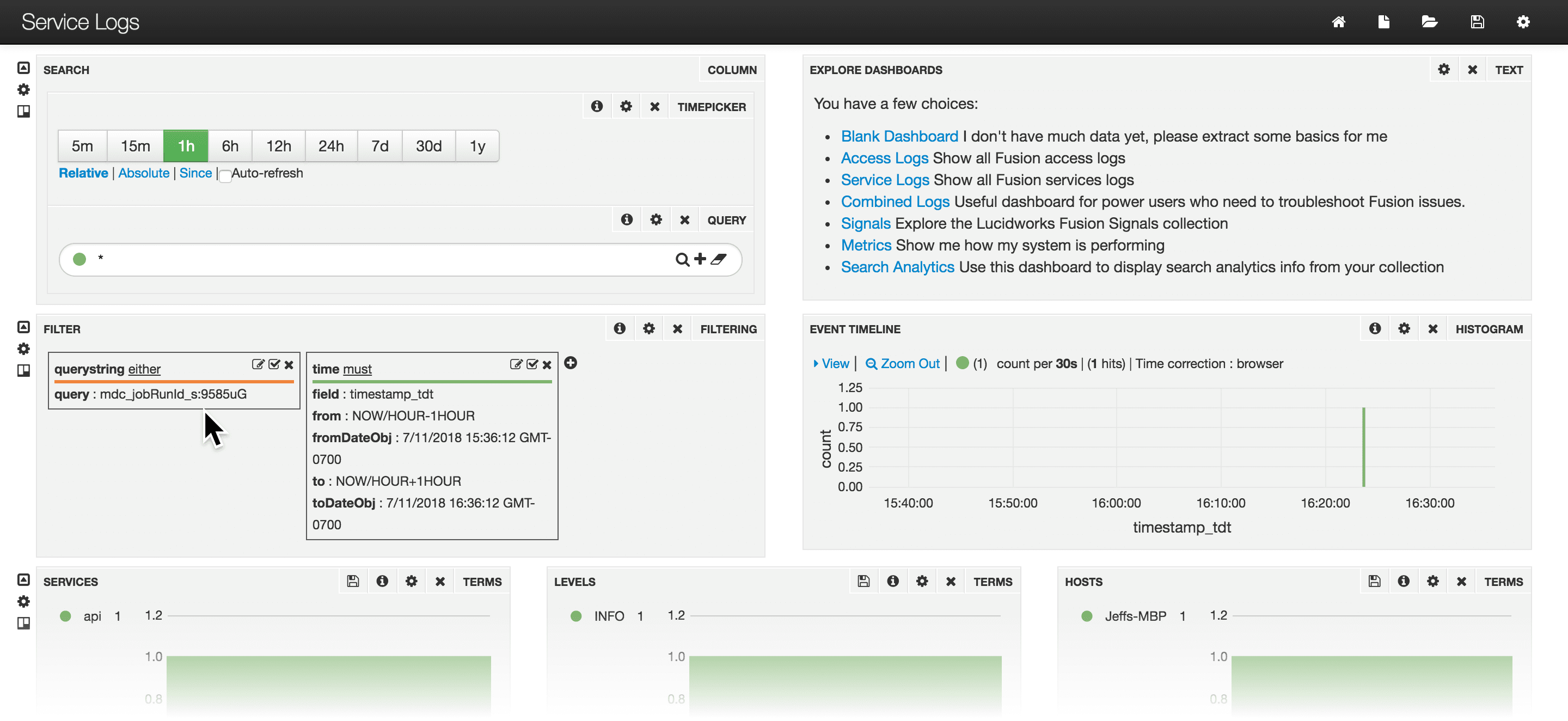Show Query panel info icon
Image resolution: width=1568 pixels, height=721 pixels.
pos(626,219)
